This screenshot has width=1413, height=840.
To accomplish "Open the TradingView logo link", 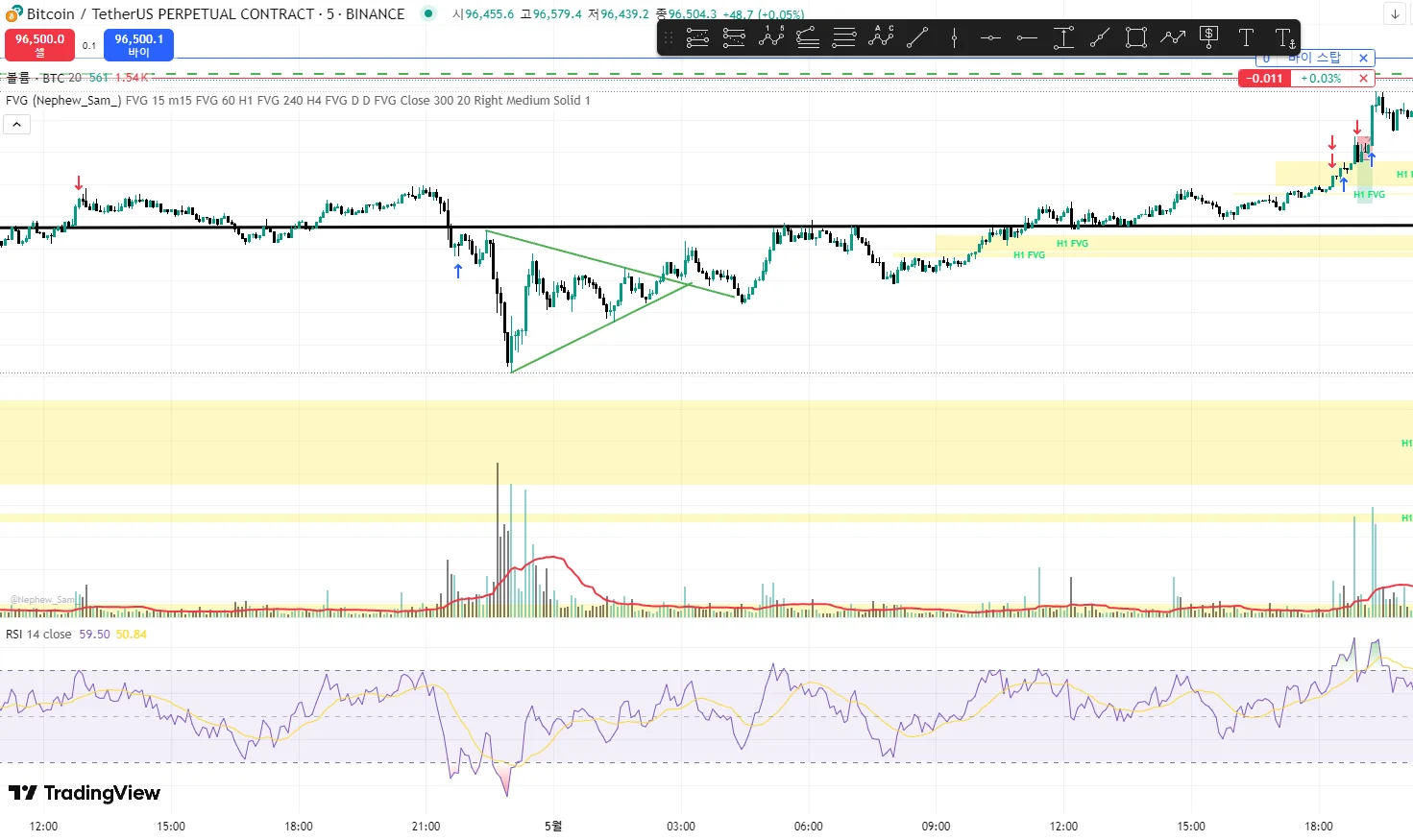I will [x=85, y=793].
